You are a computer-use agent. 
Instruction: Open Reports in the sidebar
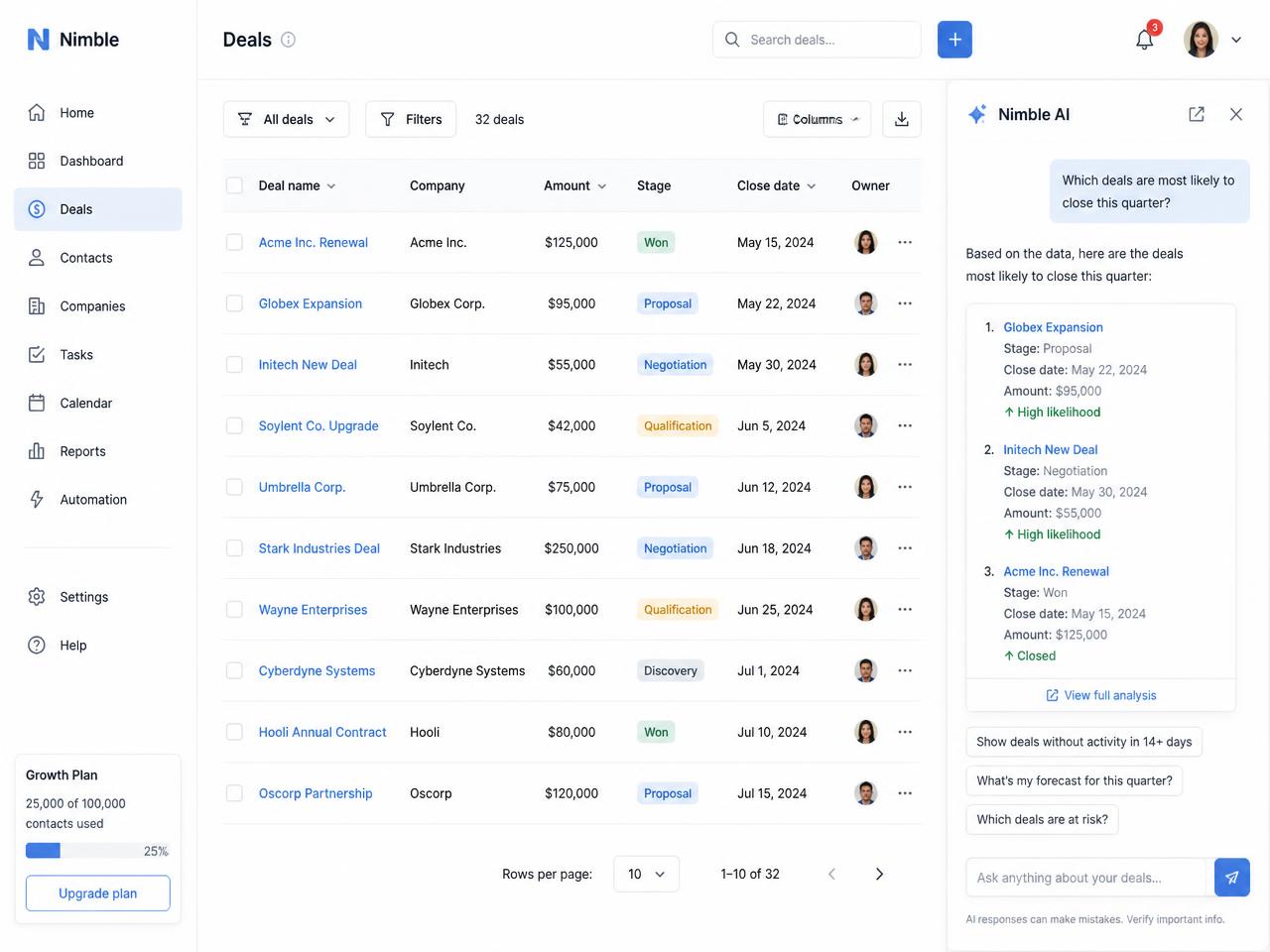tap(97, 451)
